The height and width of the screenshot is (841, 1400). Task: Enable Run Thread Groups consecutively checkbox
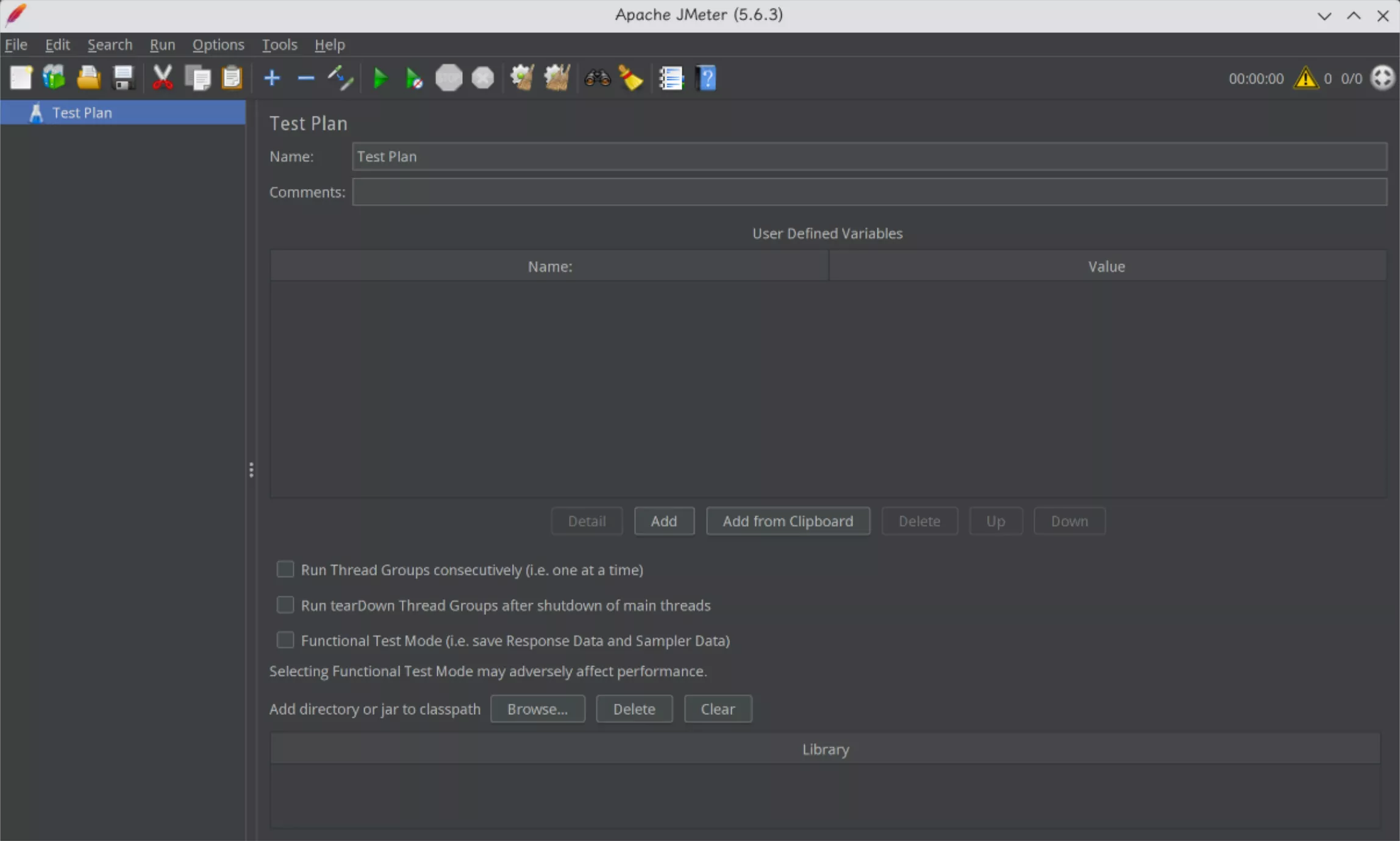285,570
